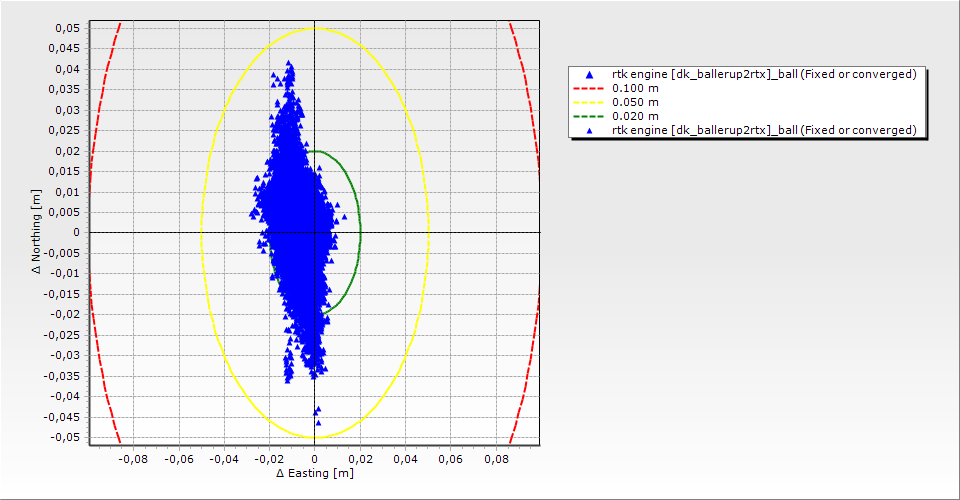Click the -0,035 tick on Northing axis
Viewport: 960px width, 500px height.
62,376
